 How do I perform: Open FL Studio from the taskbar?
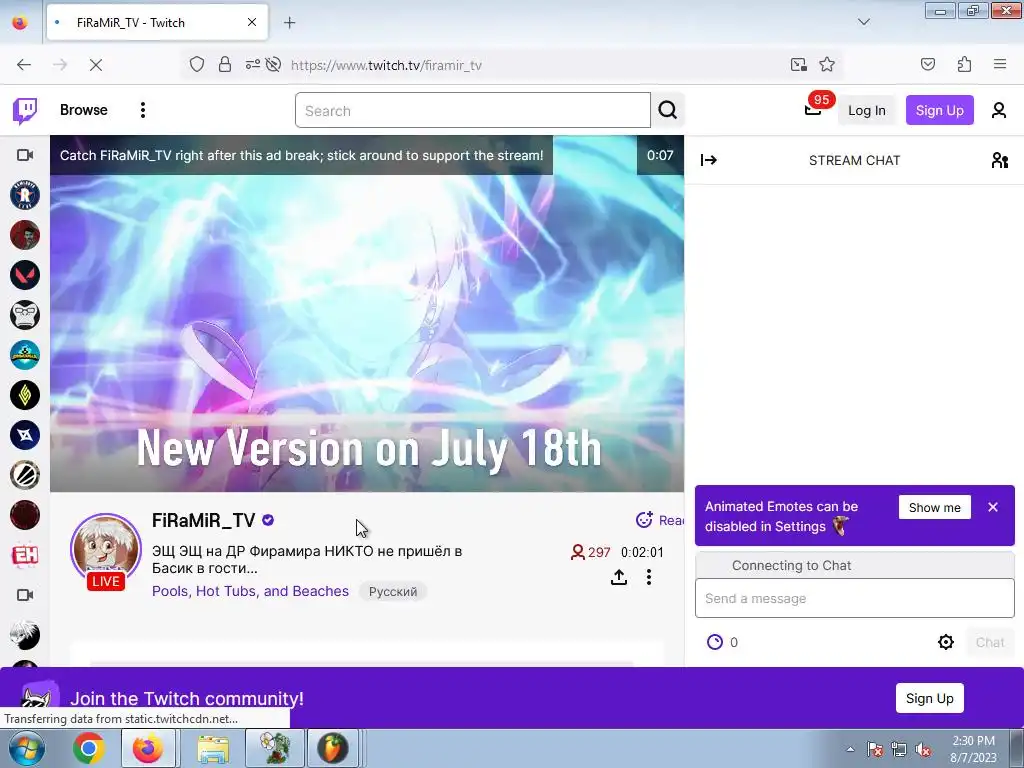click(332, 748)
